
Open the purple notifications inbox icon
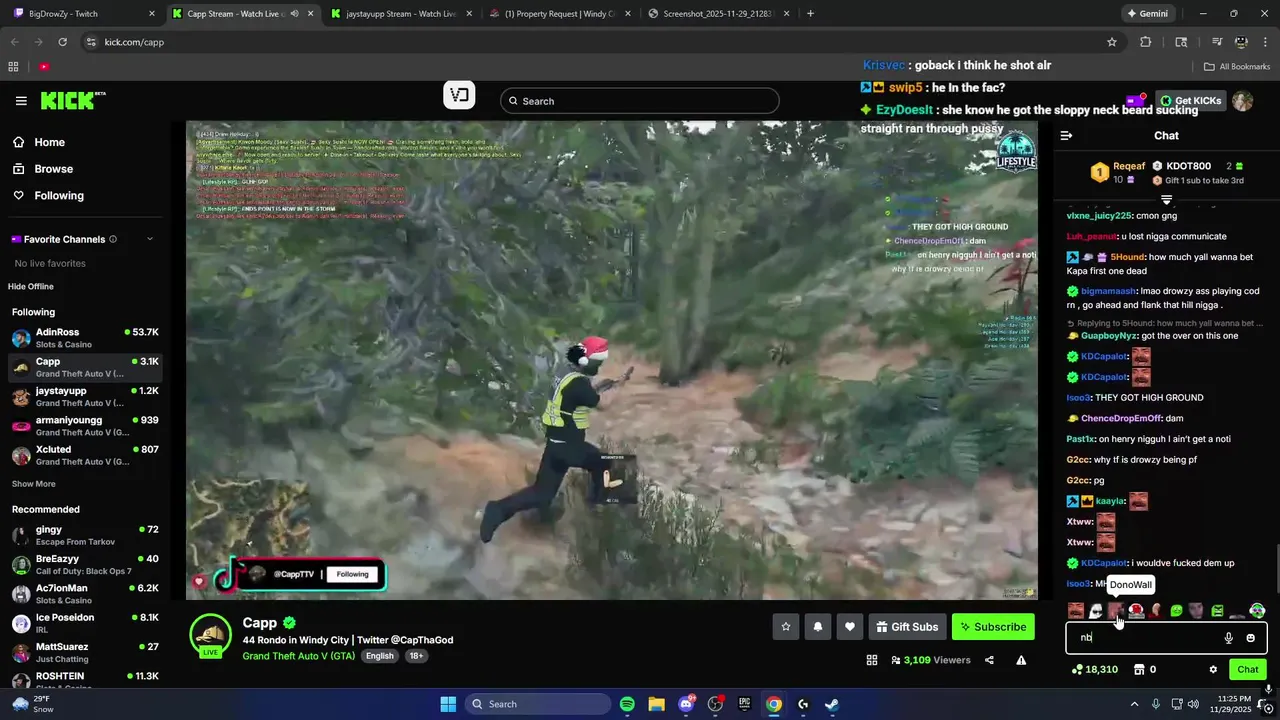(x=1136, y=101)
